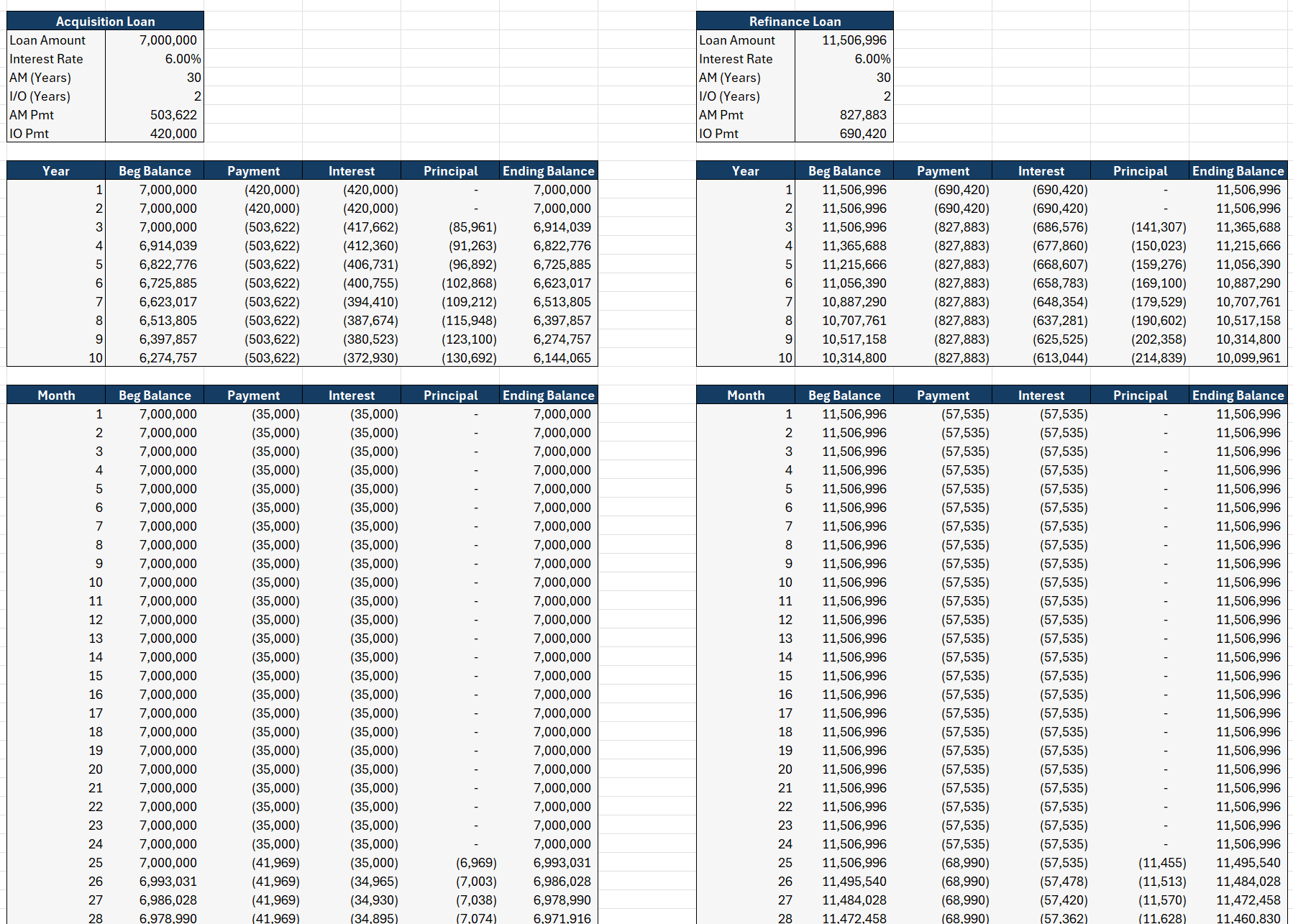Select Refinance month 25 ending balance 11,495,540

(x=1238, y=863)
